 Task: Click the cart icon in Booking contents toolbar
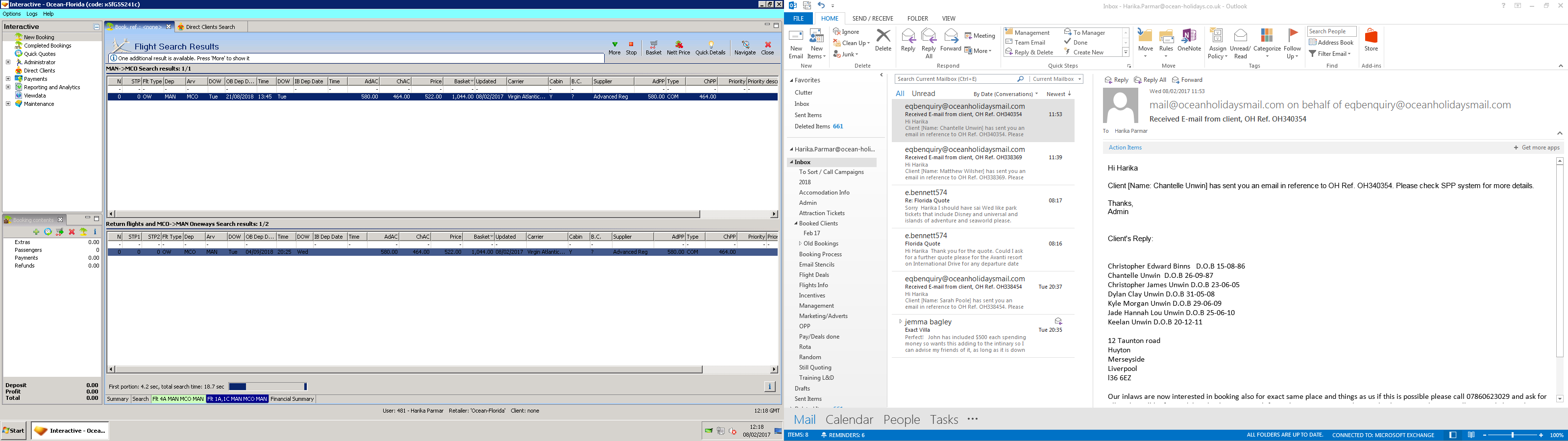[x=60, y=232]
